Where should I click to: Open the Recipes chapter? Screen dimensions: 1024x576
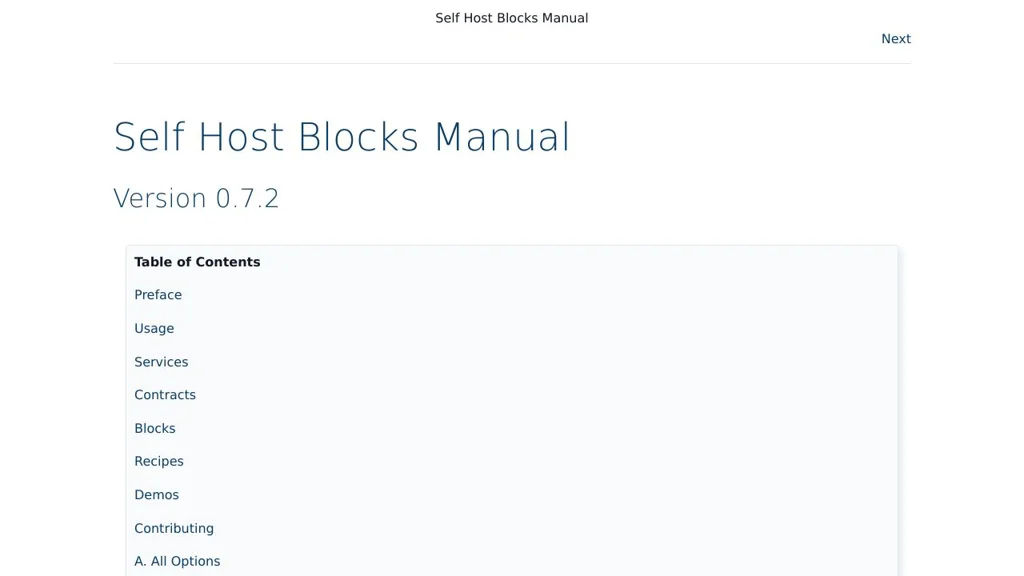click(159, 461)
